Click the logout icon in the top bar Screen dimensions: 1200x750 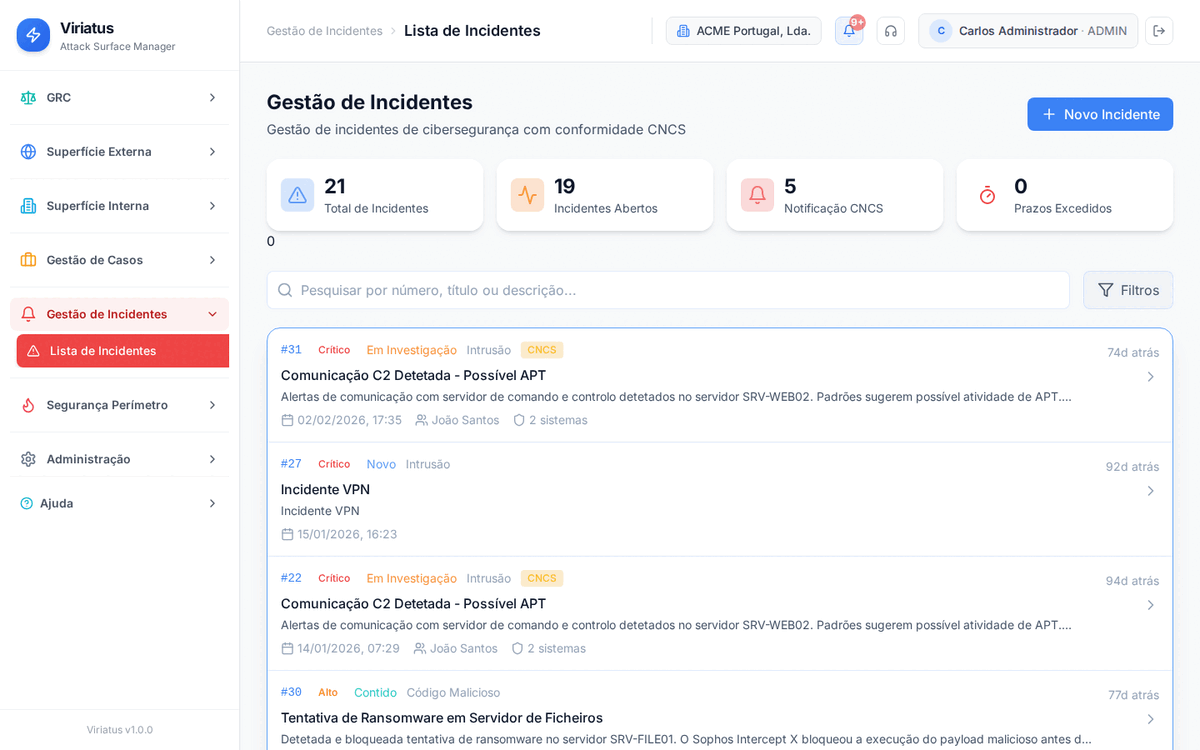tap(1160, 31)
